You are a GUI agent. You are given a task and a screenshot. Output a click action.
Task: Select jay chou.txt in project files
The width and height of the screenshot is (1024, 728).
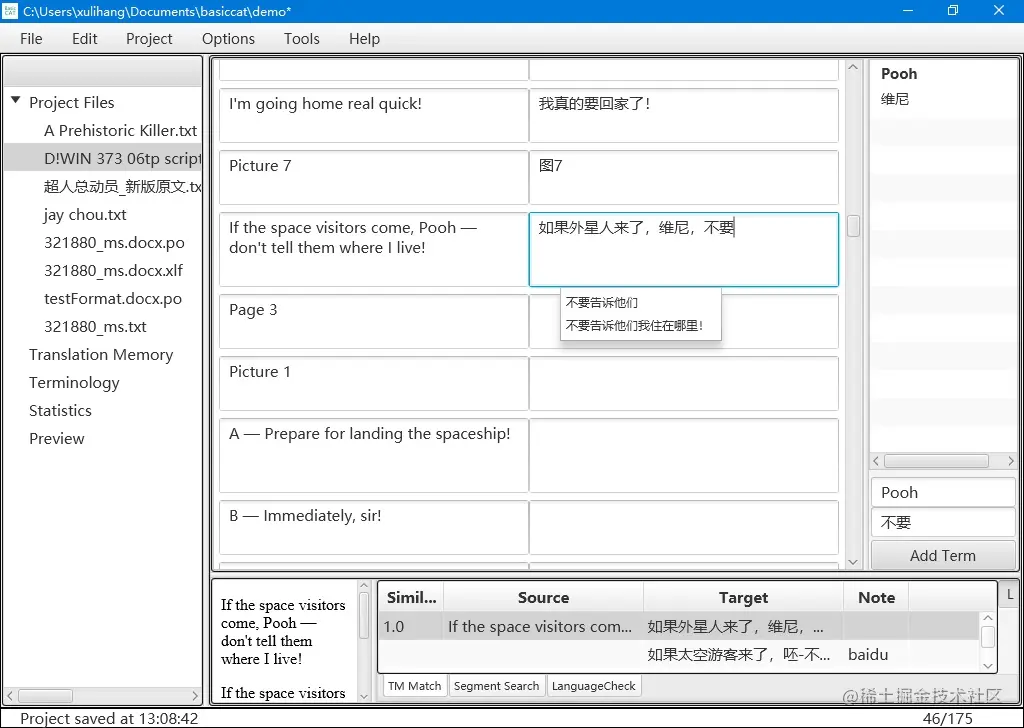click(85, 215)
